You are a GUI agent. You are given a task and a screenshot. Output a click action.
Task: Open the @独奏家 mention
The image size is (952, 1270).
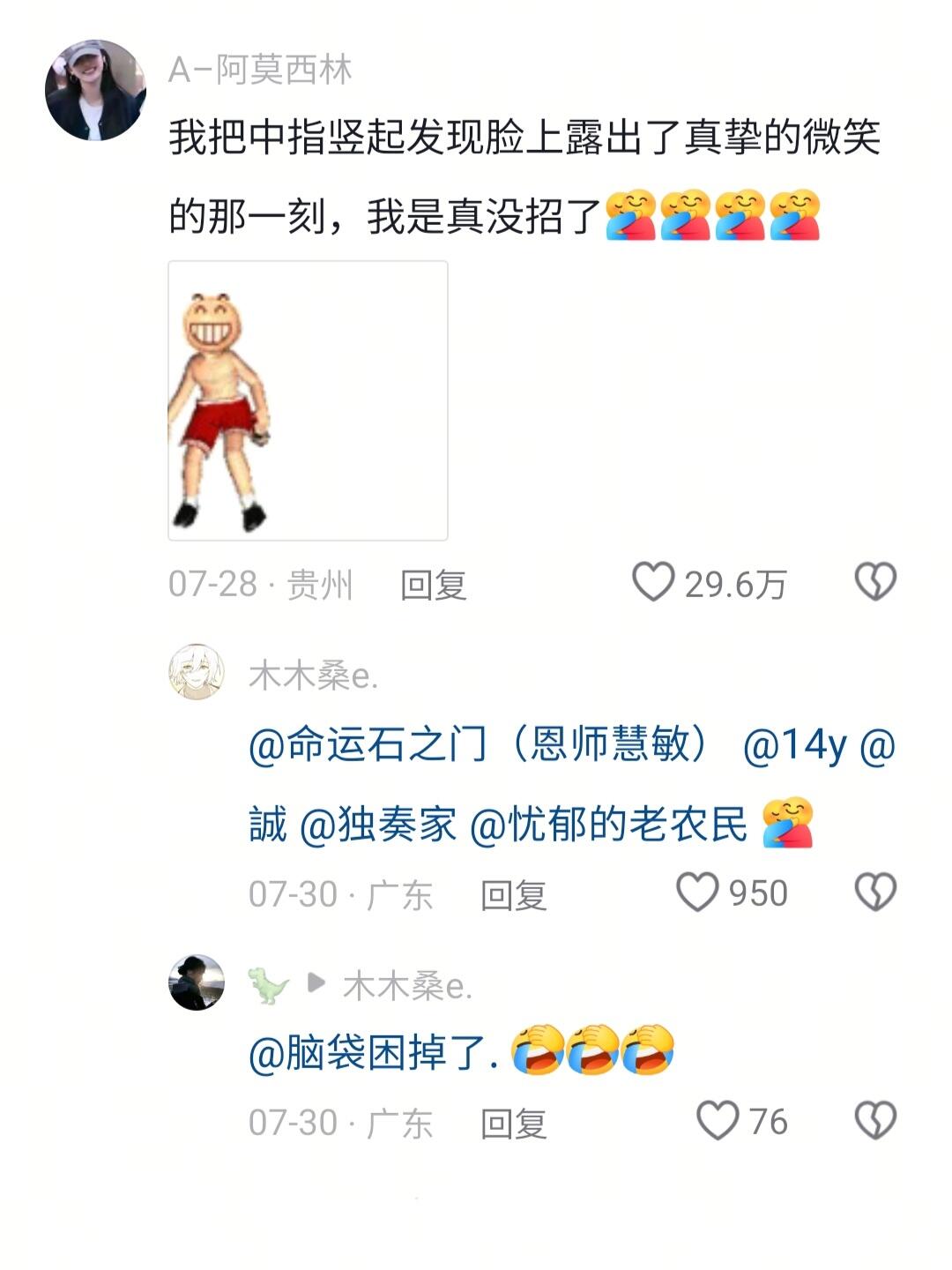point(379,824)
